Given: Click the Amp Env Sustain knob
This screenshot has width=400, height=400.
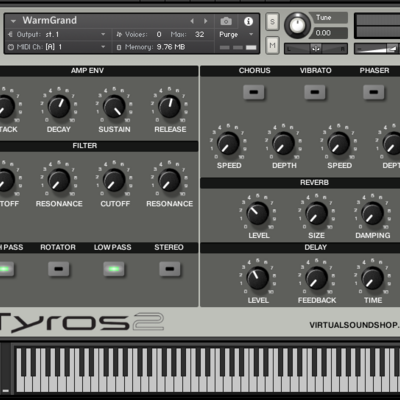Looking at the screenshot, I should click(x=114, y=106).
